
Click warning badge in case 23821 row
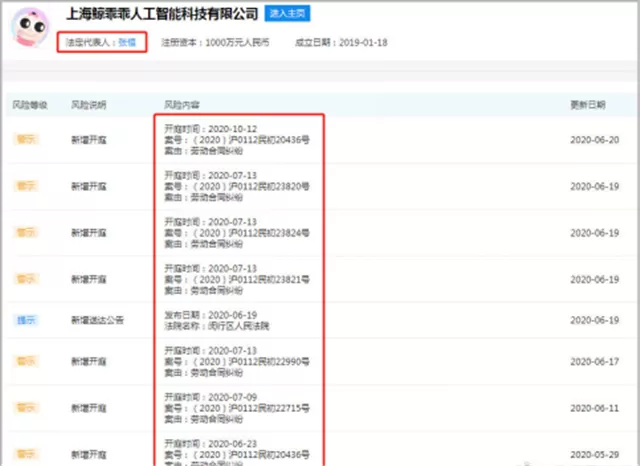(x=26, y=279)
